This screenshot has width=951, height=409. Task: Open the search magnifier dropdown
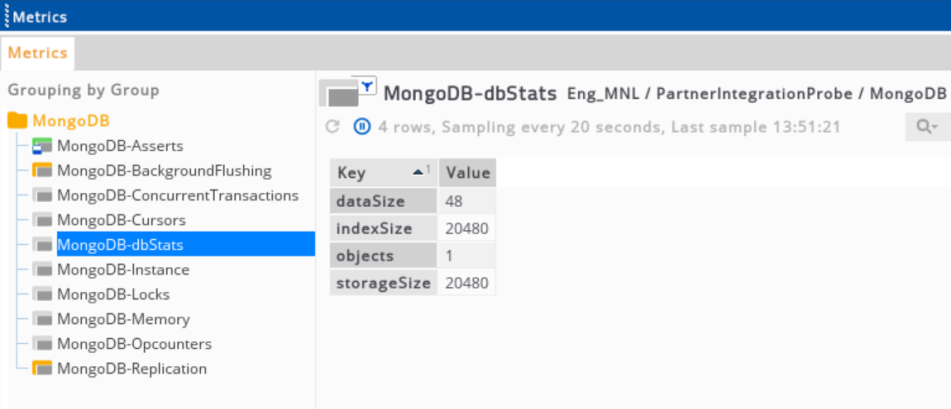927,127
